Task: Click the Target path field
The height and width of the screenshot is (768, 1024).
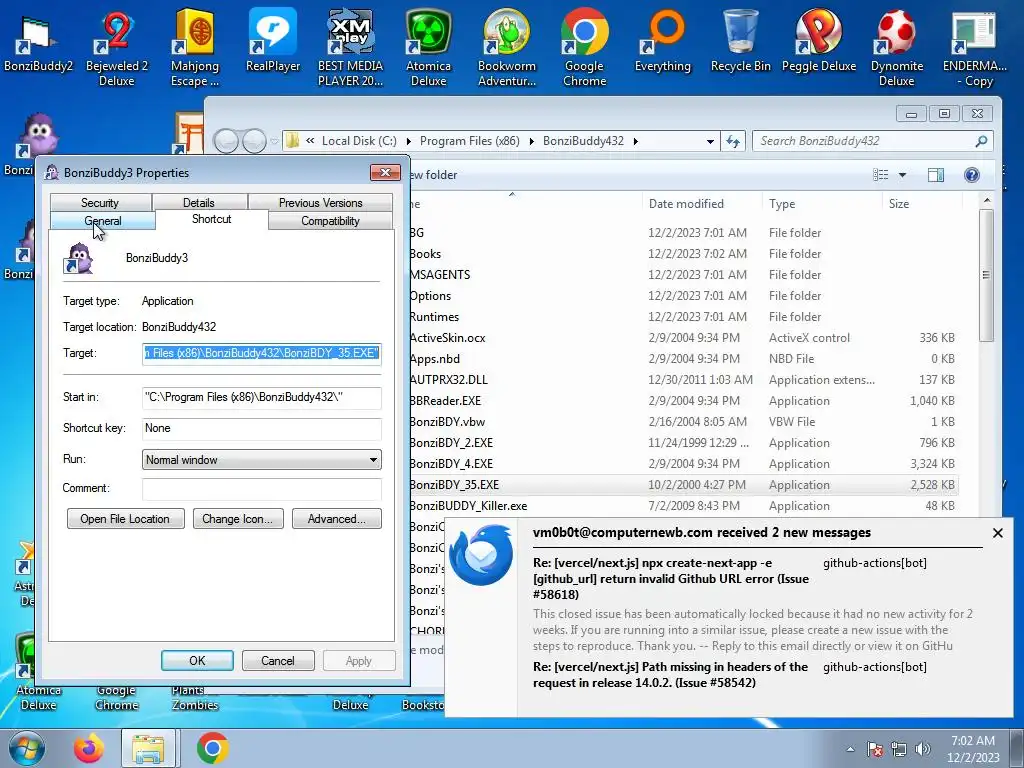Action: pyautogui.click(x=262, y=353)
